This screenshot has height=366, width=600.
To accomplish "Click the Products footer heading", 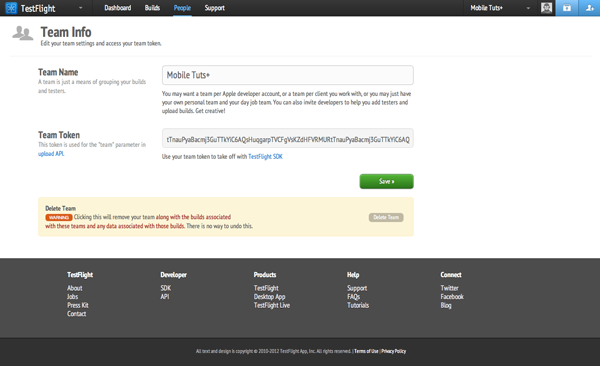I will click(x=265, y=274).
